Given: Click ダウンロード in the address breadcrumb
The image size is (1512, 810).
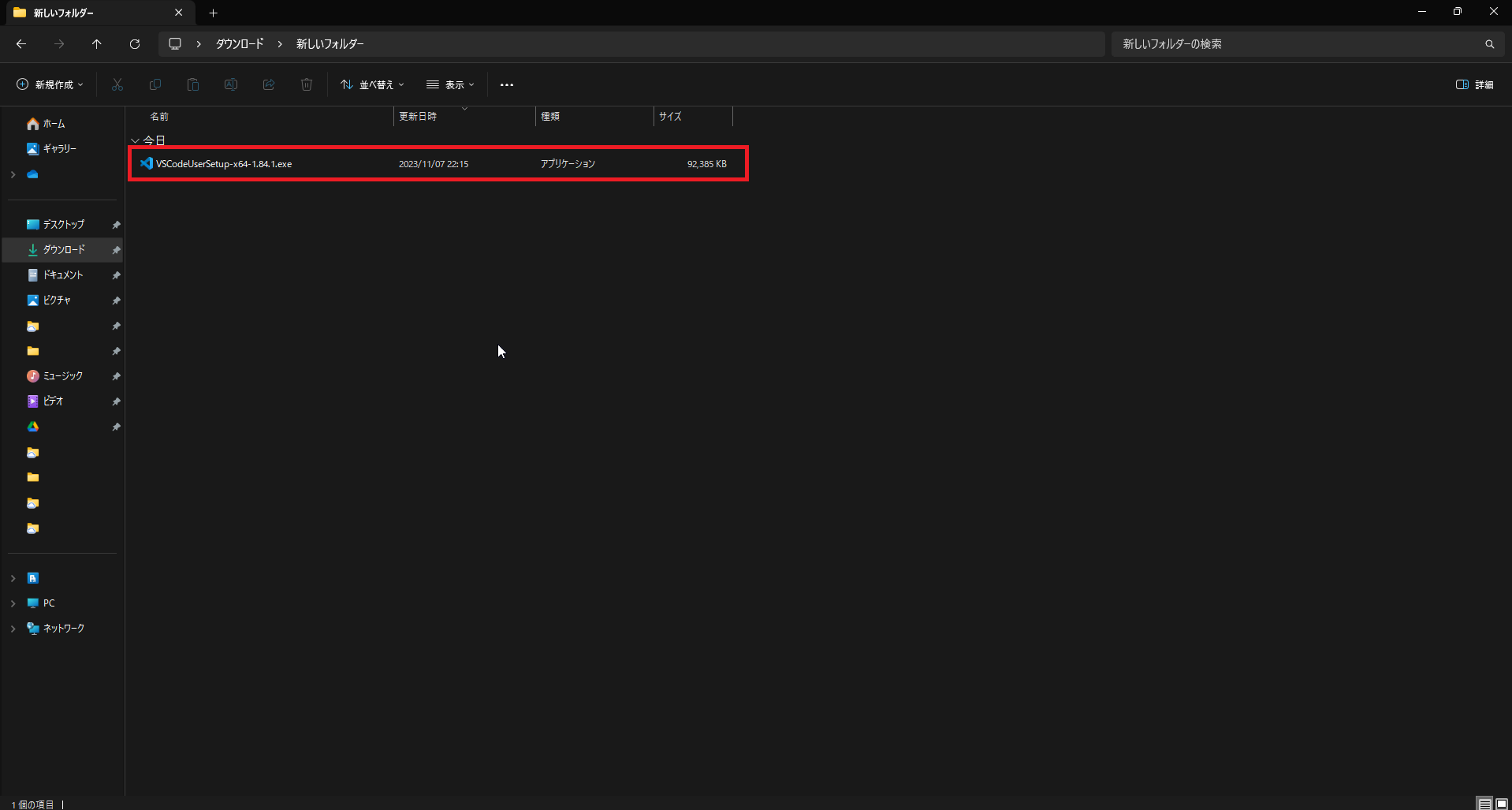Looking at the screenshot, I should click(x=240, y=44).
